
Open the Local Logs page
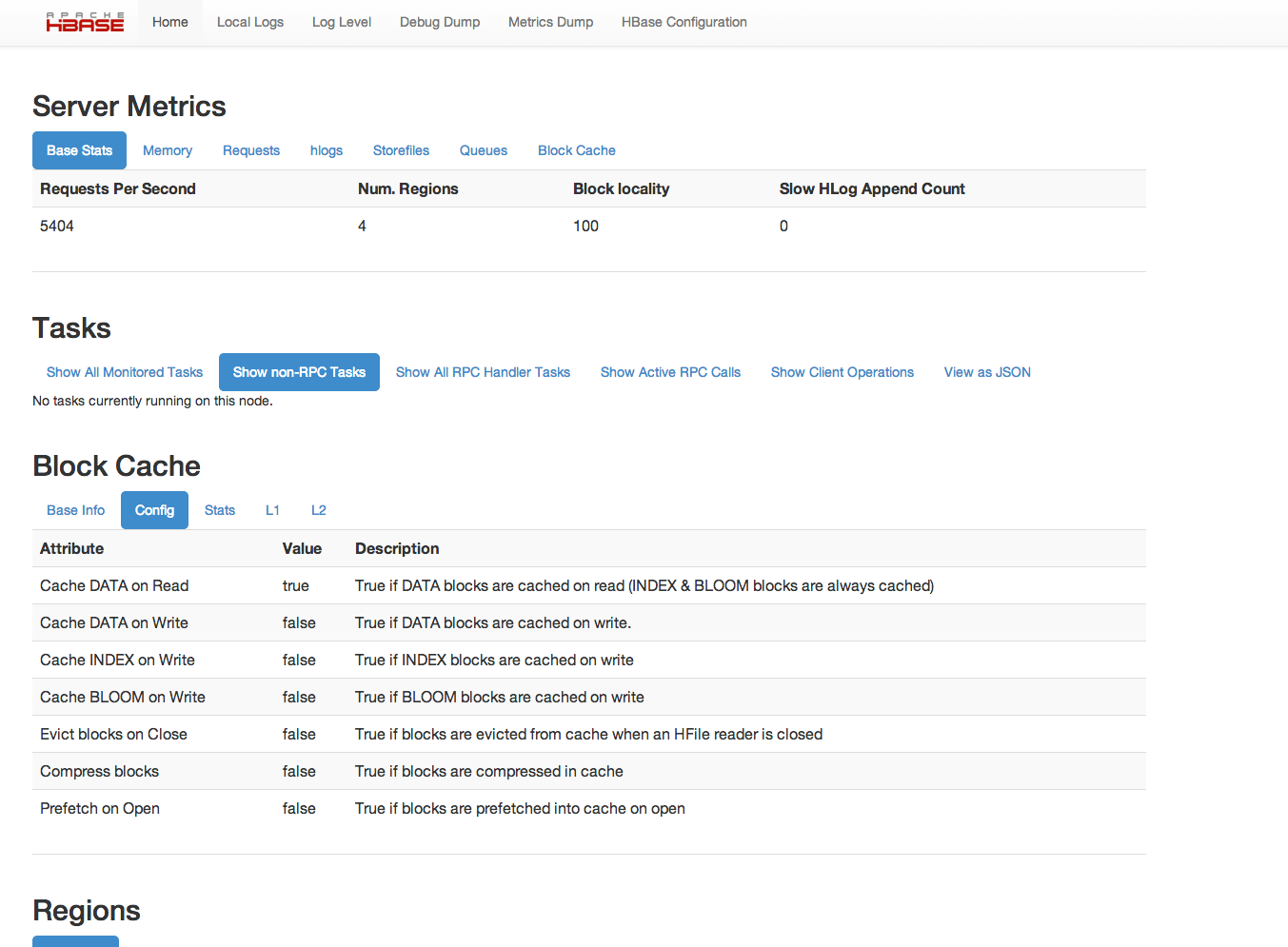coord(249,22)
